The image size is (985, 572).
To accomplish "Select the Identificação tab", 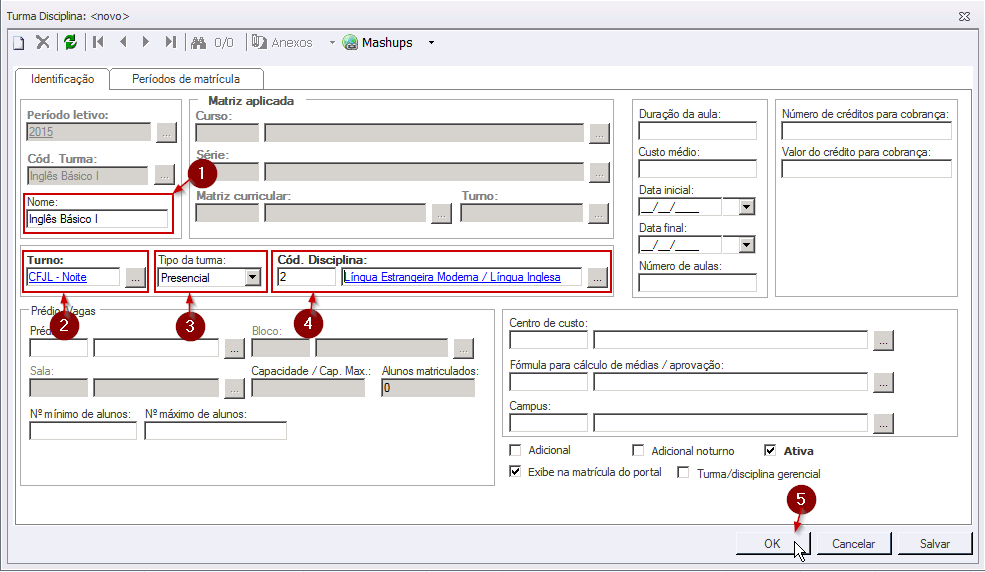I will tap(62, 79).
